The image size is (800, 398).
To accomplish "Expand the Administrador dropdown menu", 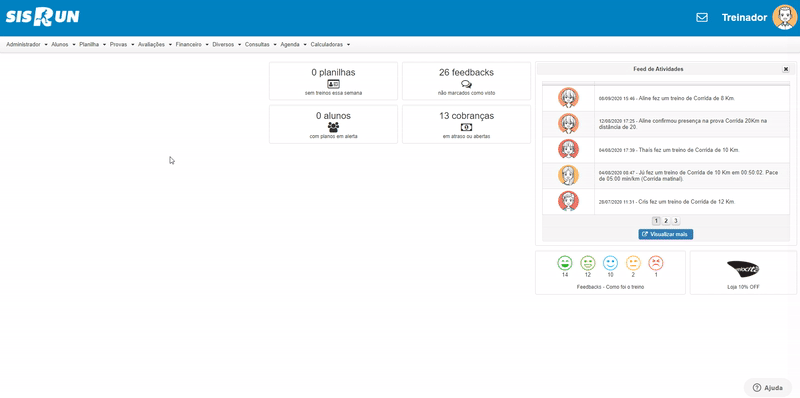I will click(27, 45).
